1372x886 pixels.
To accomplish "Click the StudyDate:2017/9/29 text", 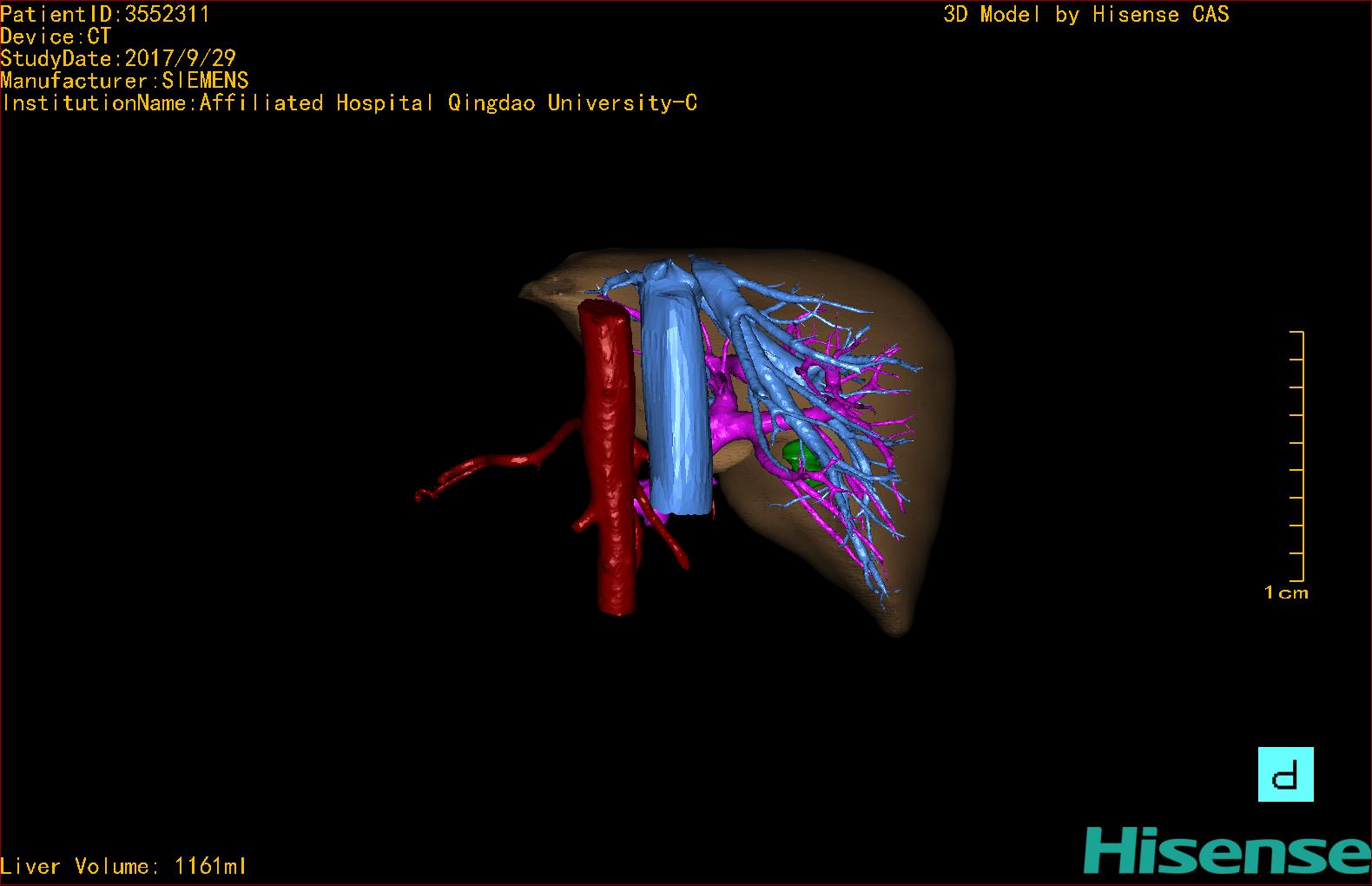I will [x=118, y=58].
